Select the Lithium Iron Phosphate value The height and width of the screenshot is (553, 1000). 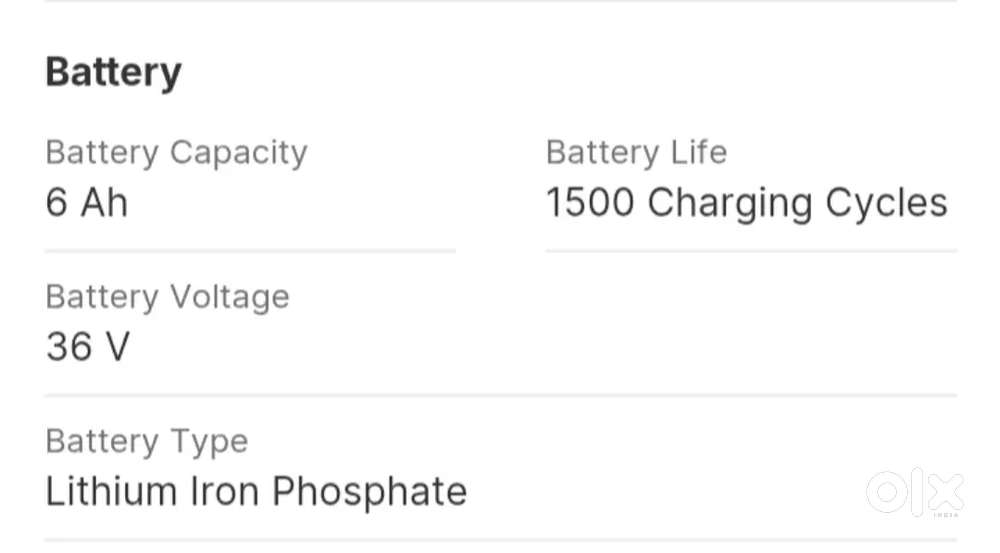click(x=256, y=491)
